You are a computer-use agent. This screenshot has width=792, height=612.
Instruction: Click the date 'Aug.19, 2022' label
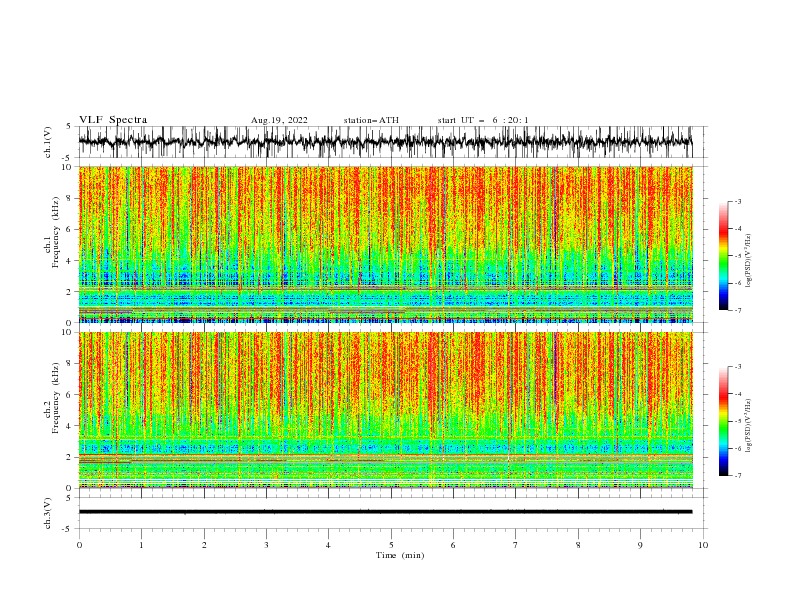(279, 120)
